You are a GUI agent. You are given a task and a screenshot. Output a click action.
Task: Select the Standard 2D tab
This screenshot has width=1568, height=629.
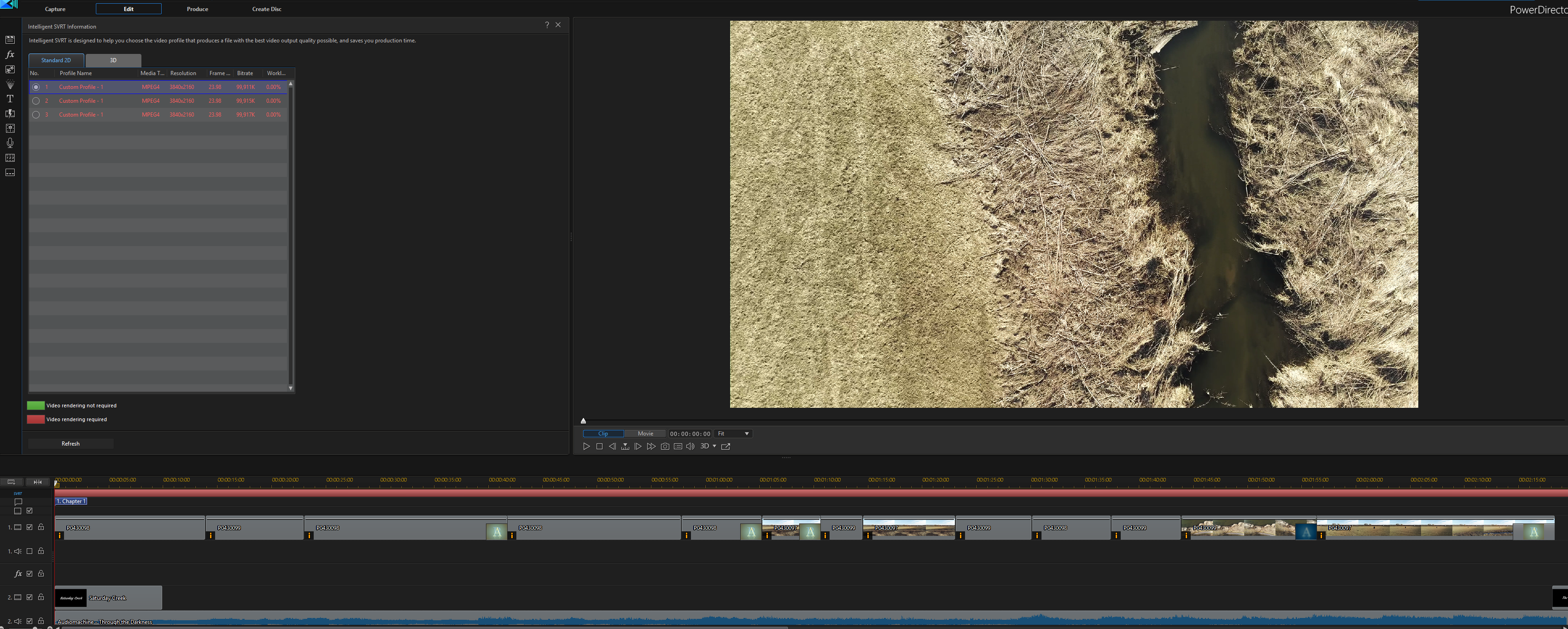pyautogui.click(x=56, y=60)
